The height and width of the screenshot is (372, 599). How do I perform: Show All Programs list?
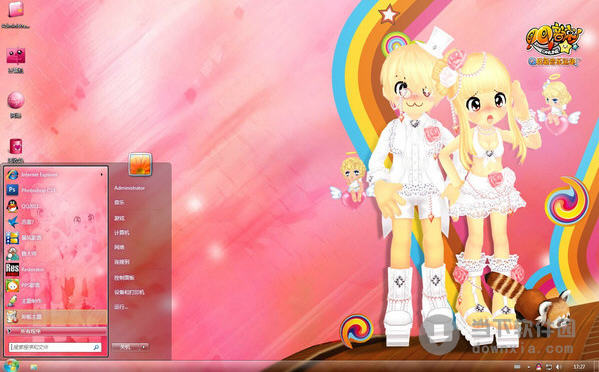55,331
